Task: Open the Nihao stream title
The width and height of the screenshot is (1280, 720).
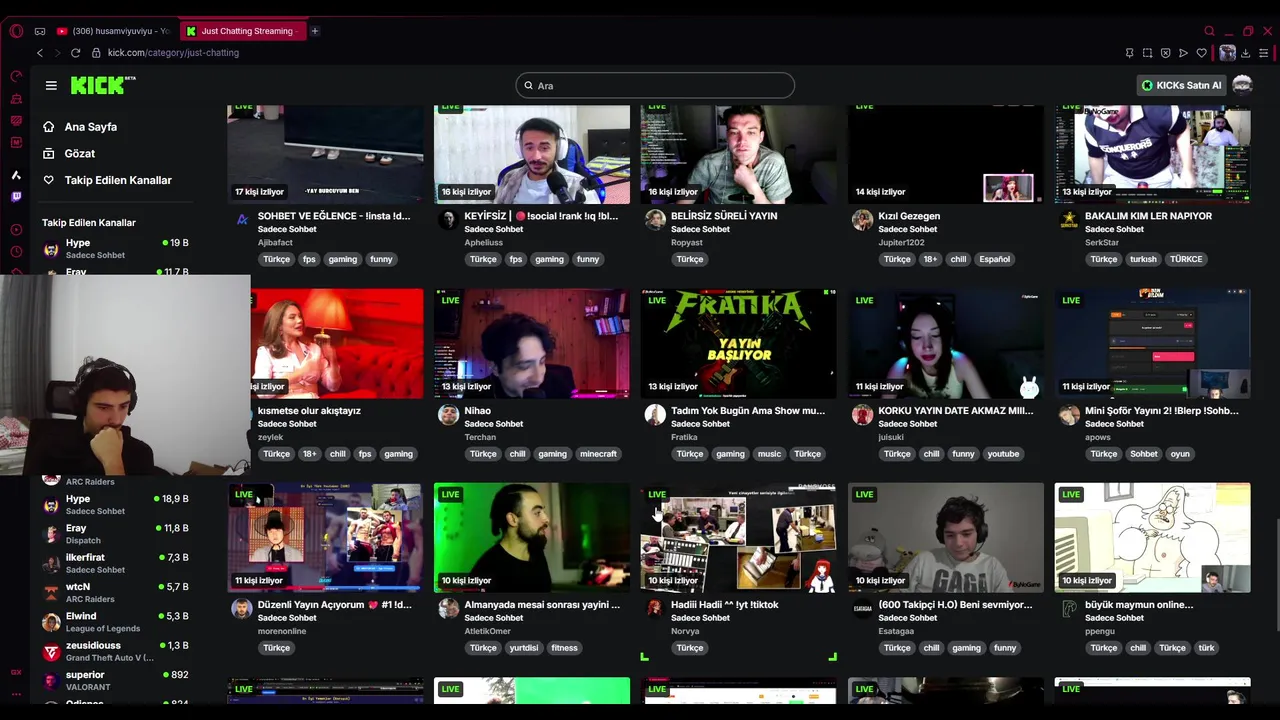Action: pos(477,410)
